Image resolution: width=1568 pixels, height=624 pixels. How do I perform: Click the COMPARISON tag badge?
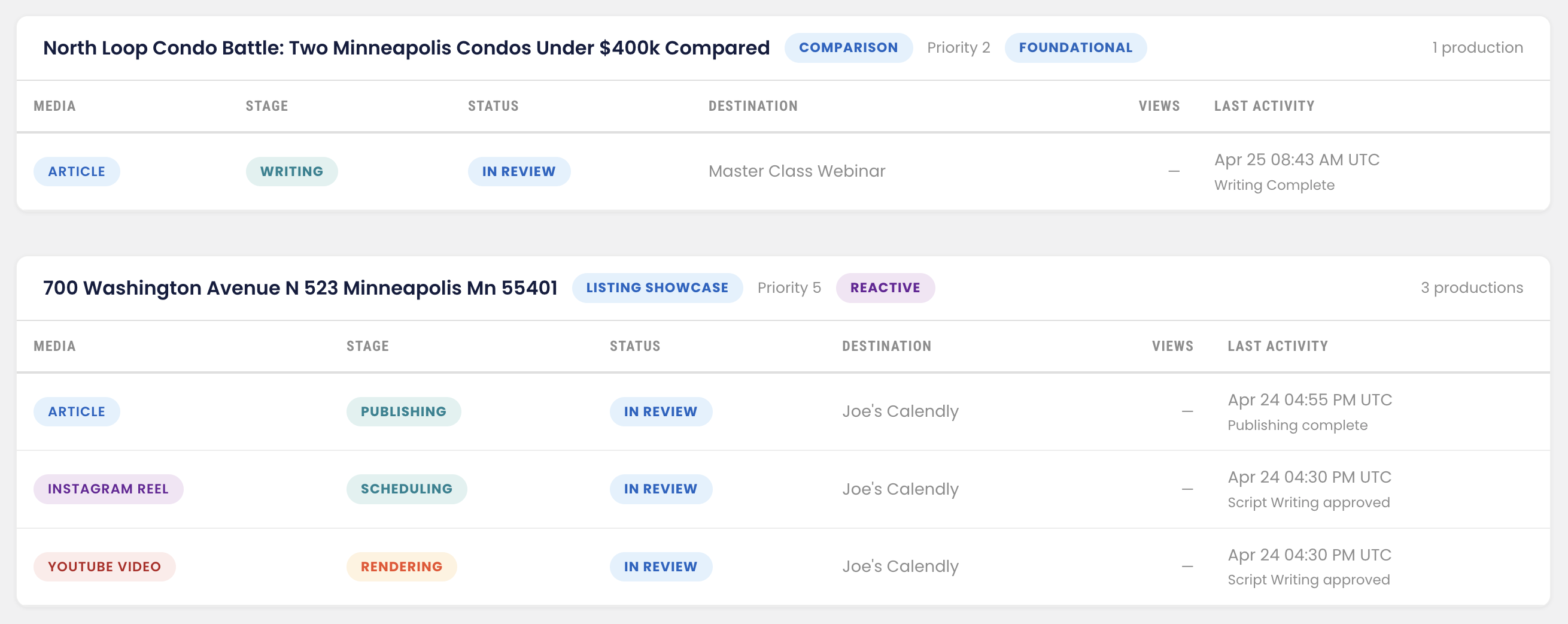(848, 47)
